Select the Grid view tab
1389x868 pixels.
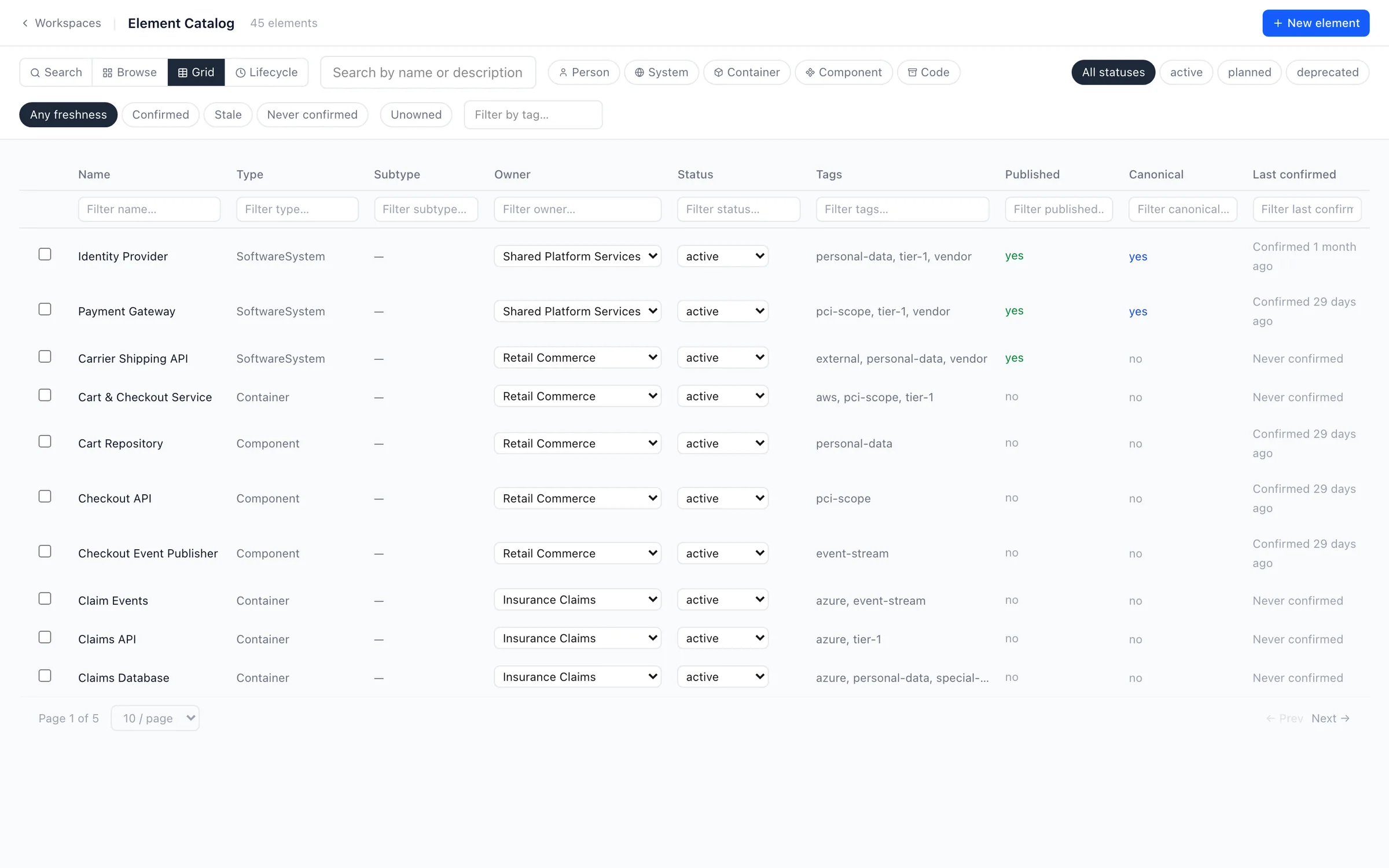tap(196, 72)
